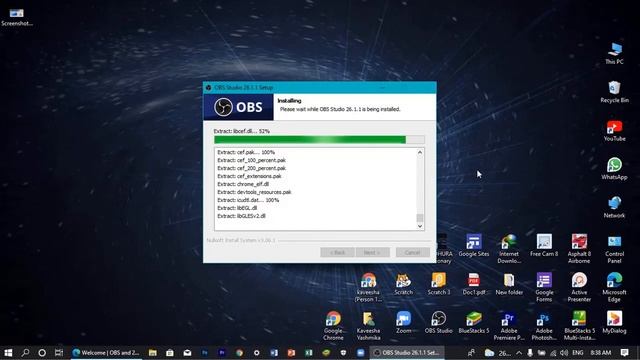This screenshot has height=360, width=640.
Task: Open Microsoft Store from taskbar
Action: [x=170, y=353]
